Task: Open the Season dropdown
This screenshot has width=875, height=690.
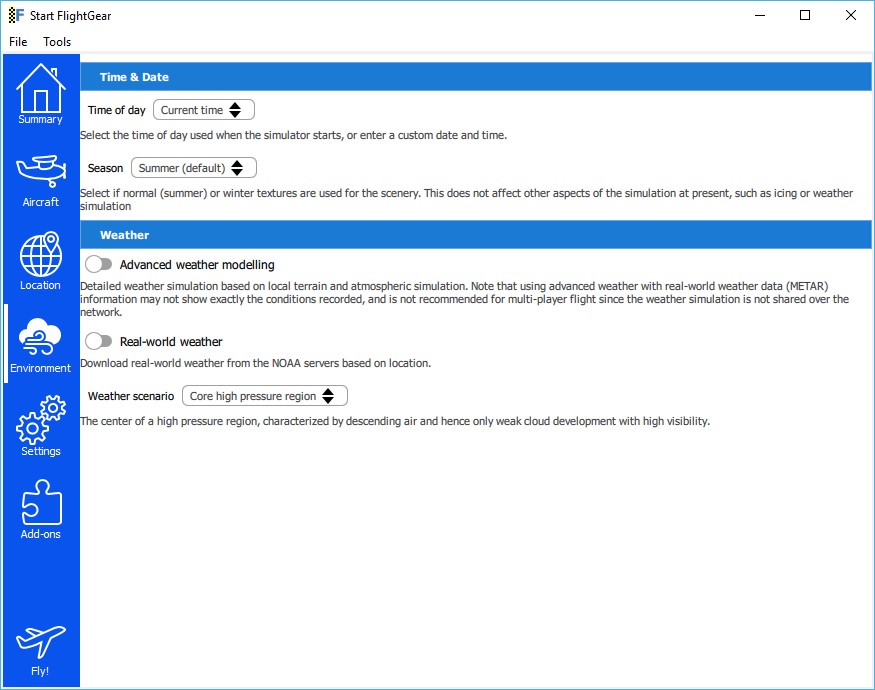Action: [194, 168]
